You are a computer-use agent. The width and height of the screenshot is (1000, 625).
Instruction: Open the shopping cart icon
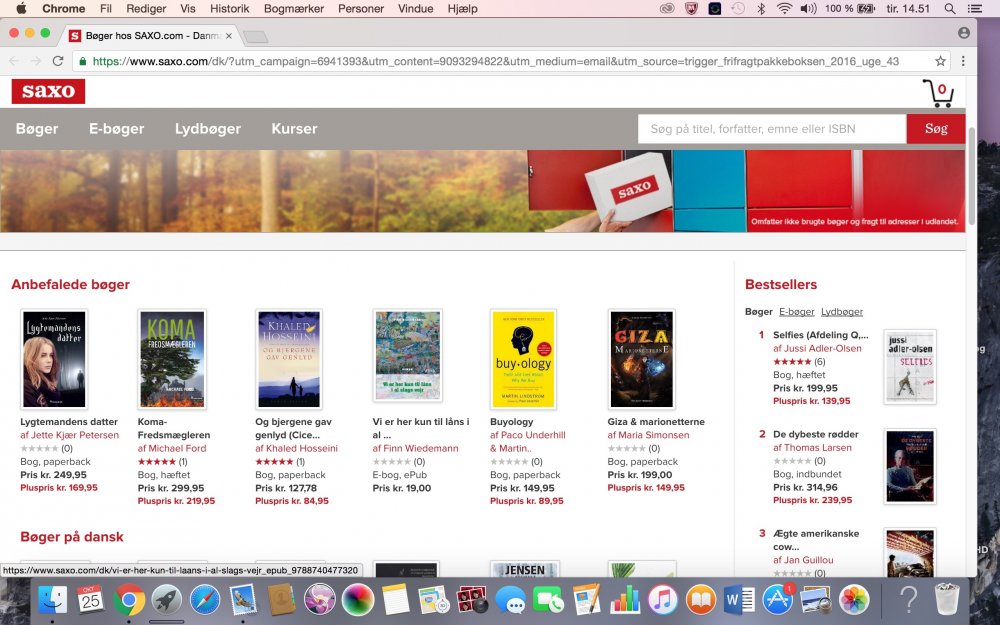(937, 93)
